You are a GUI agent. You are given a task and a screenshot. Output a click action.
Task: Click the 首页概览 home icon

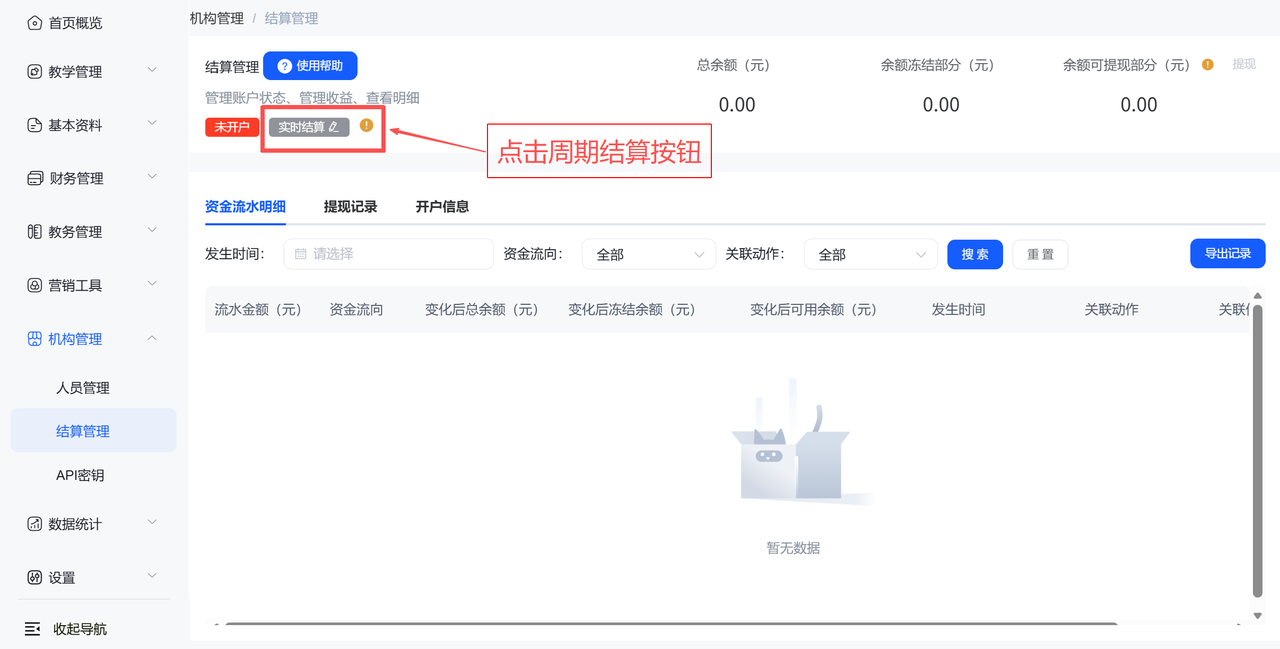point(34,22)
